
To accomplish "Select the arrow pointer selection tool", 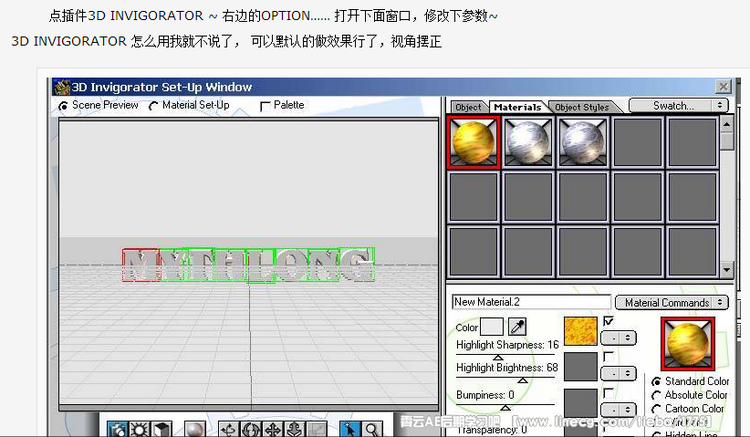I will tap(350, 429).
